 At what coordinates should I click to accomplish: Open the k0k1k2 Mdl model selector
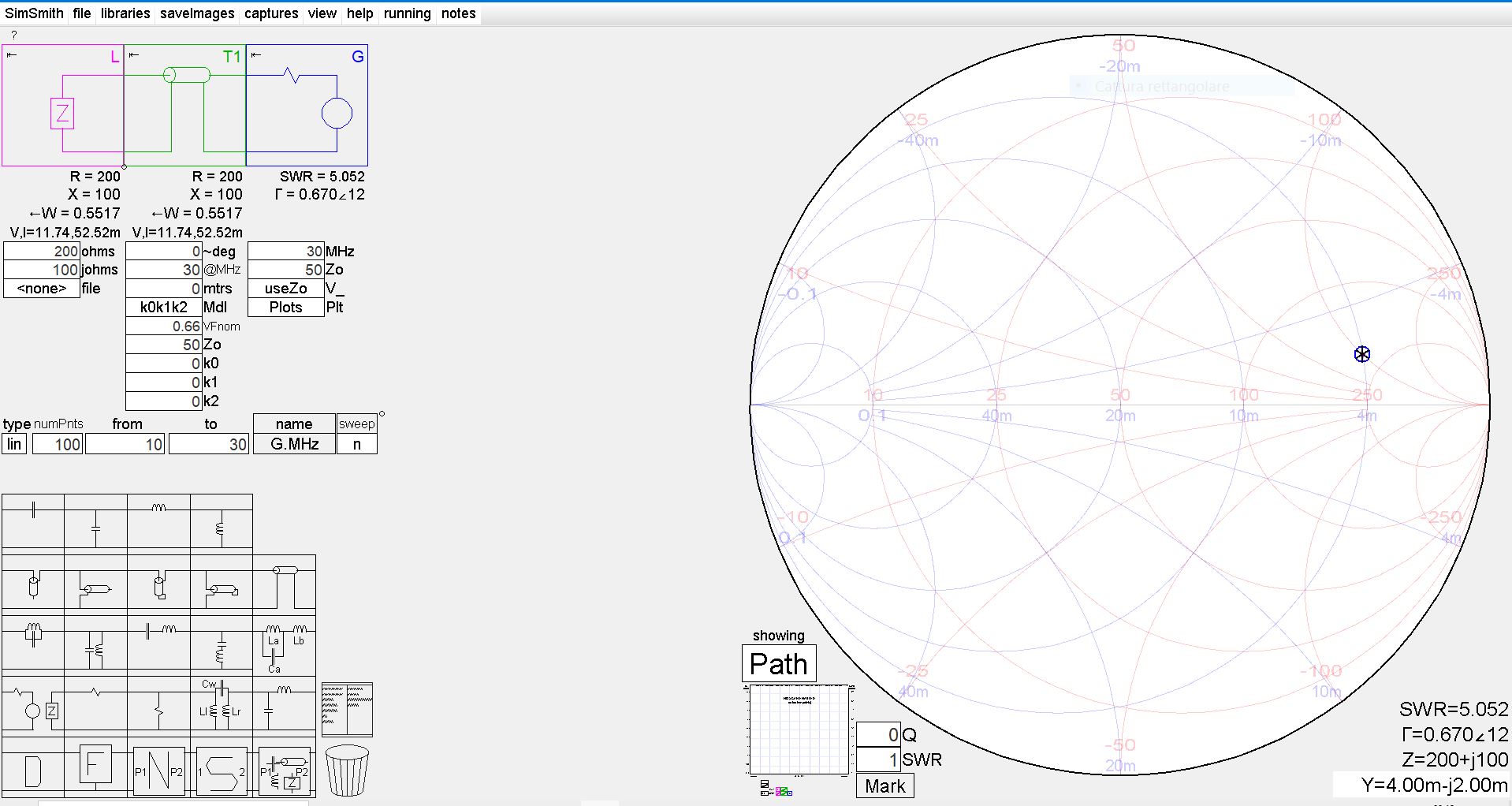[x=164, y=308]
